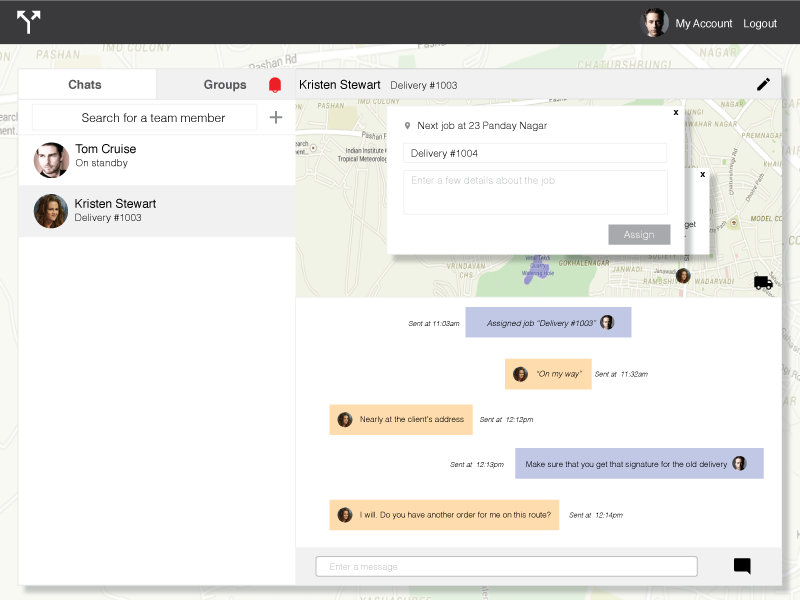The image size is (800, 600).
Task: Click the send message chat icon
Action: [x=742, y=566]
